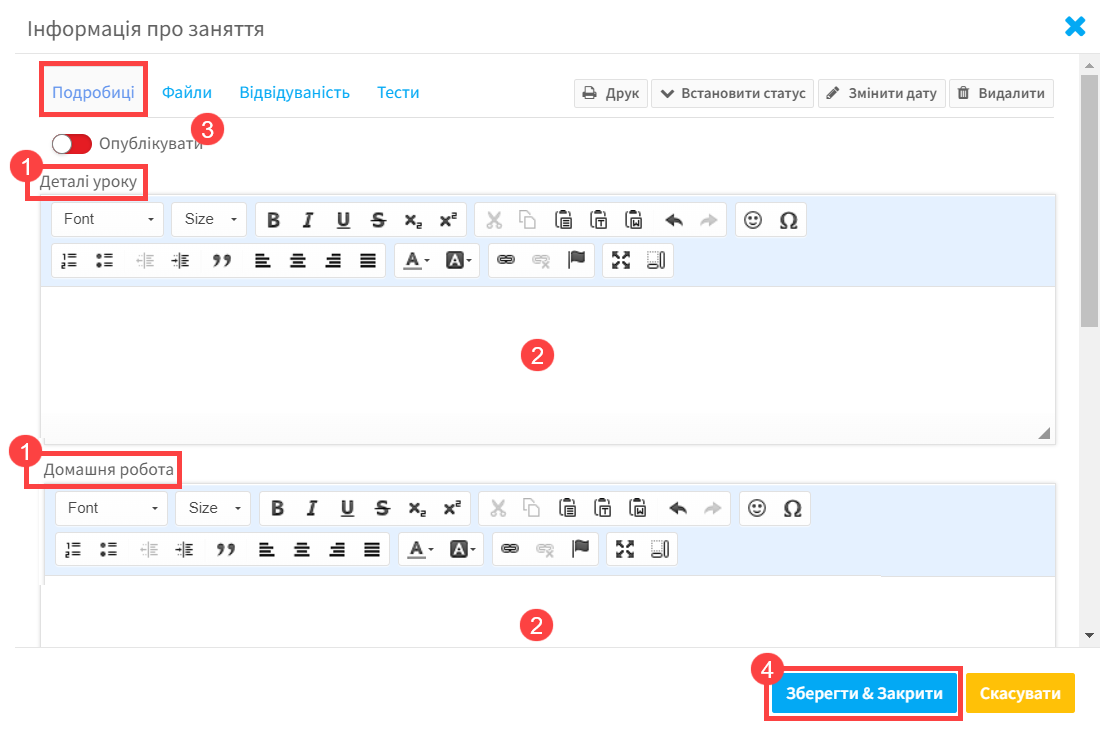Viewport: 1117px width, 733px height.
Task: Insert link in the Домашня робота editor
Action: 510,549
